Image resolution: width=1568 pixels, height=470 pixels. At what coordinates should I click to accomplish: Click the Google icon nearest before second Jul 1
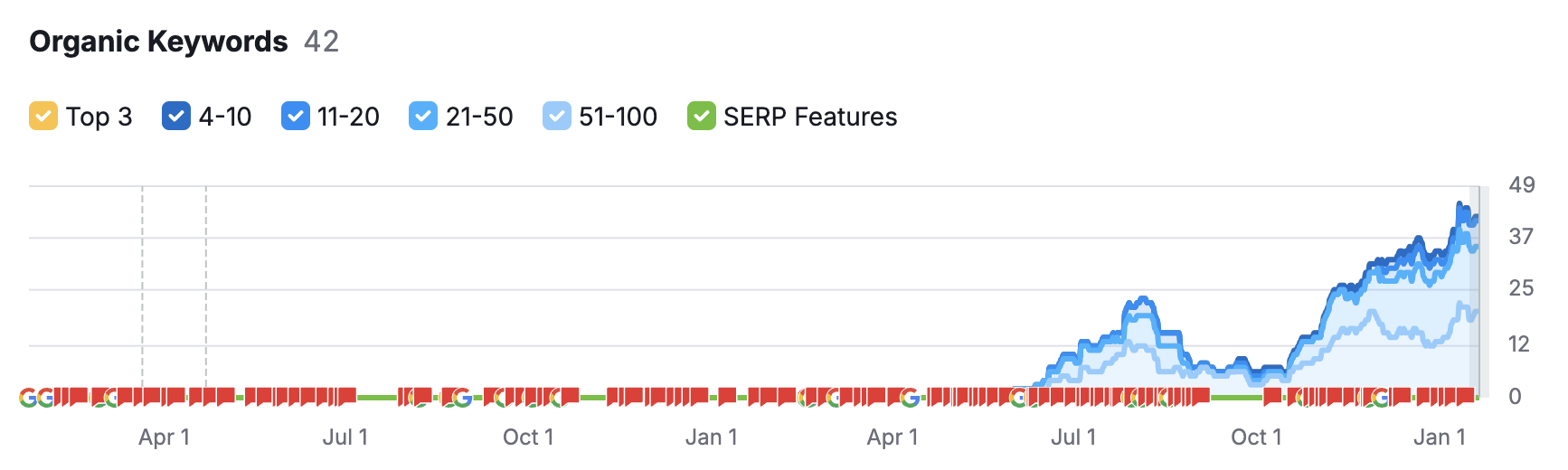coord(1019,398)
